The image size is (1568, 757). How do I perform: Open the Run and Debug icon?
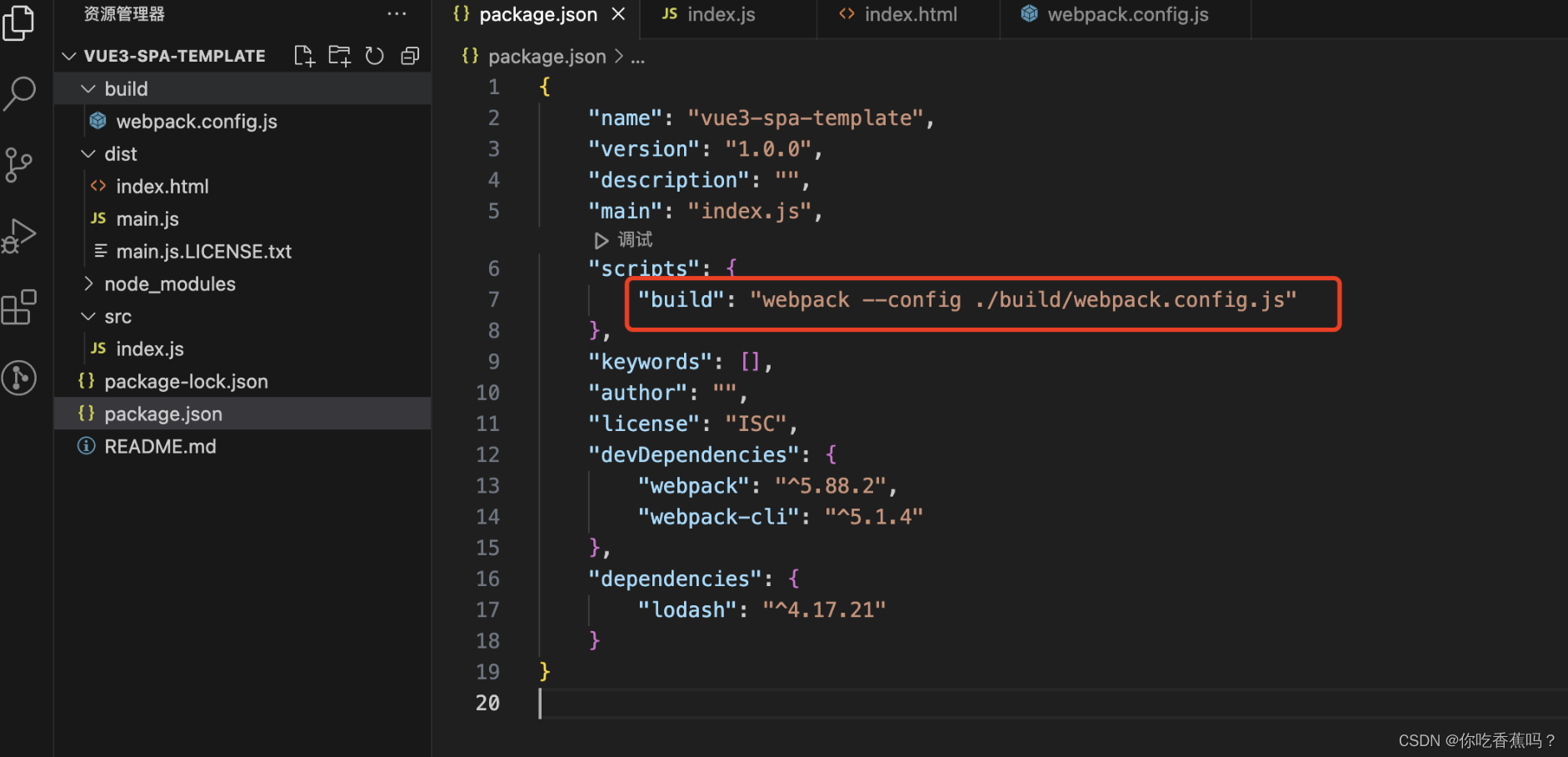(x=18, y=236)
